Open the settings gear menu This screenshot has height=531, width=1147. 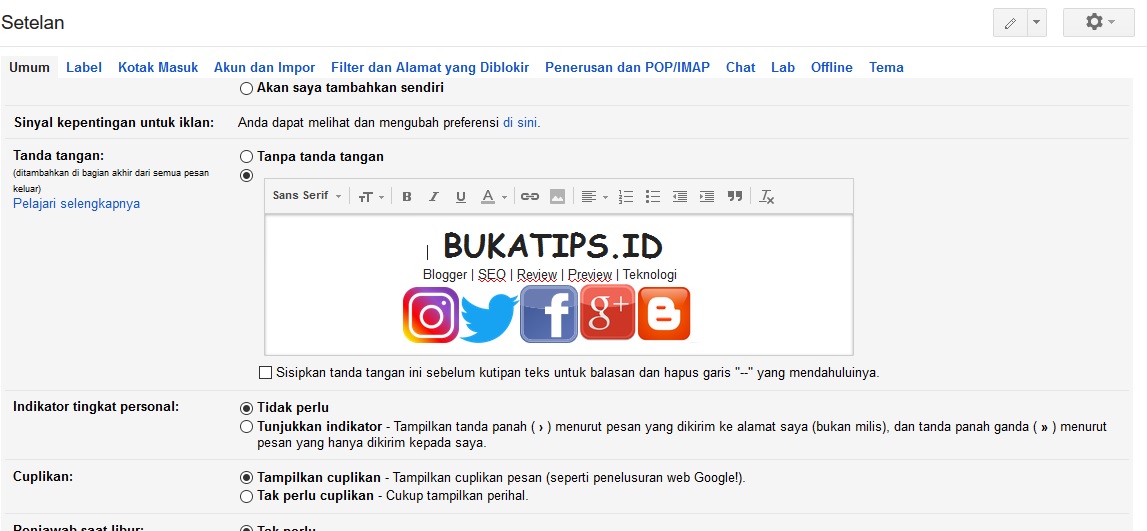(x=1099, y=23)
